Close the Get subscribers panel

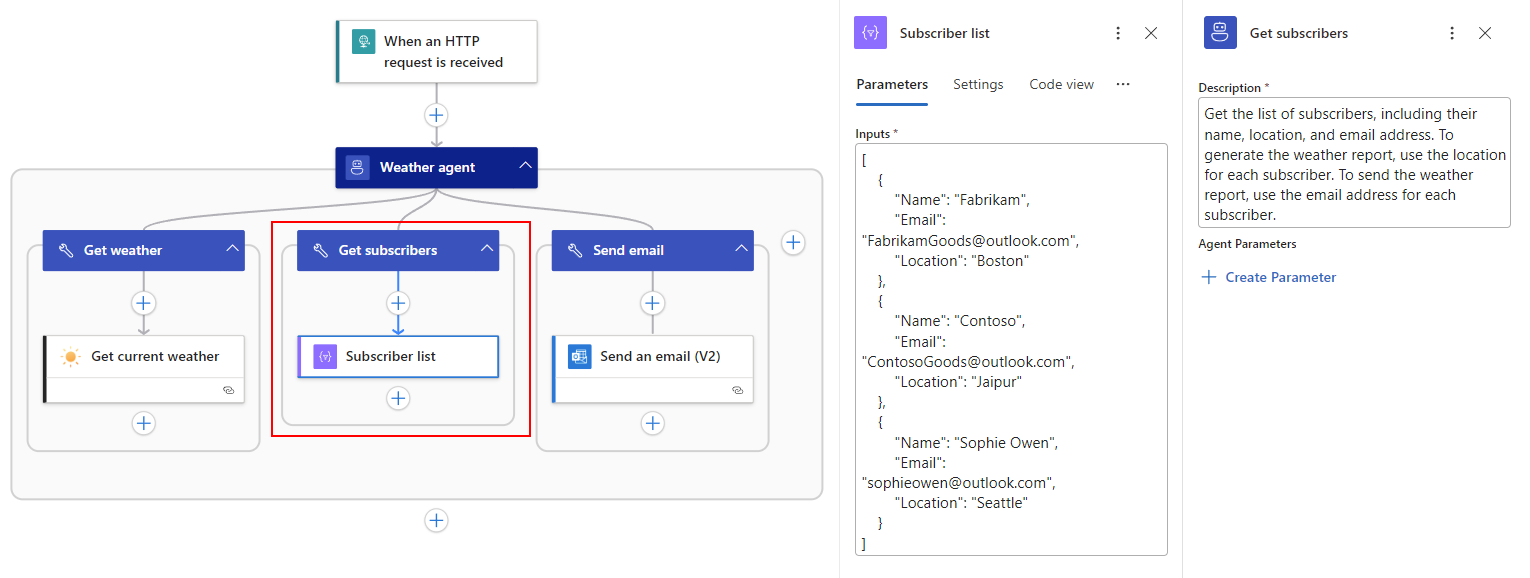point(1485,33)
